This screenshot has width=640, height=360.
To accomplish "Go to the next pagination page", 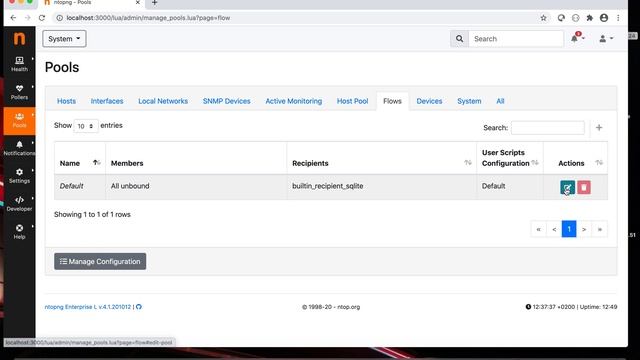I will coord(584,229).
